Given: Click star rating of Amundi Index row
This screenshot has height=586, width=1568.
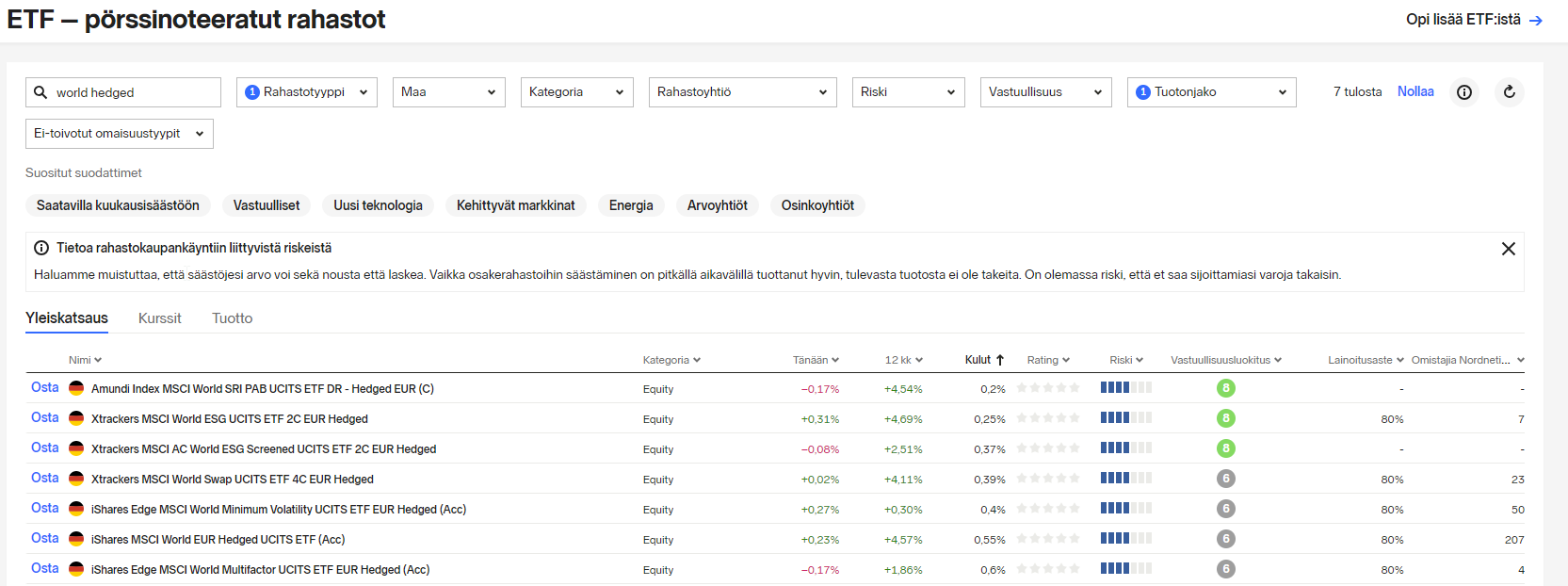Looking at the screenshot, I should (x=1048, y=388).
